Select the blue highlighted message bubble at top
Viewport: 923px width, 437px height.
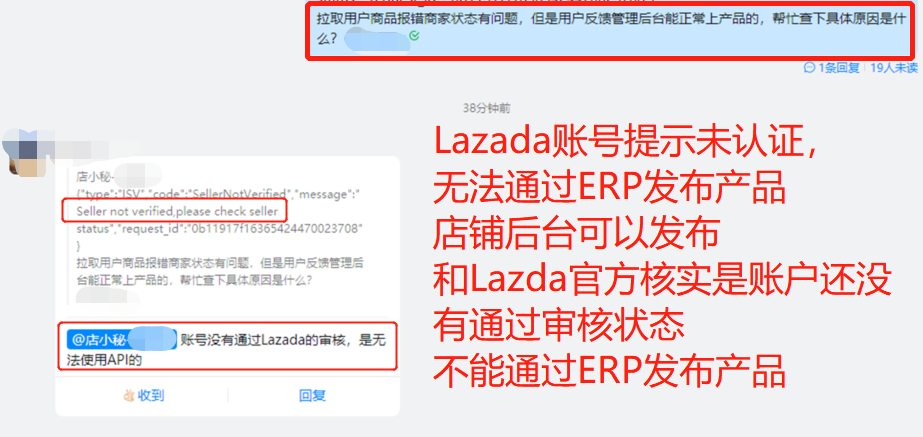pyautogui.click(x=612, y=31)
